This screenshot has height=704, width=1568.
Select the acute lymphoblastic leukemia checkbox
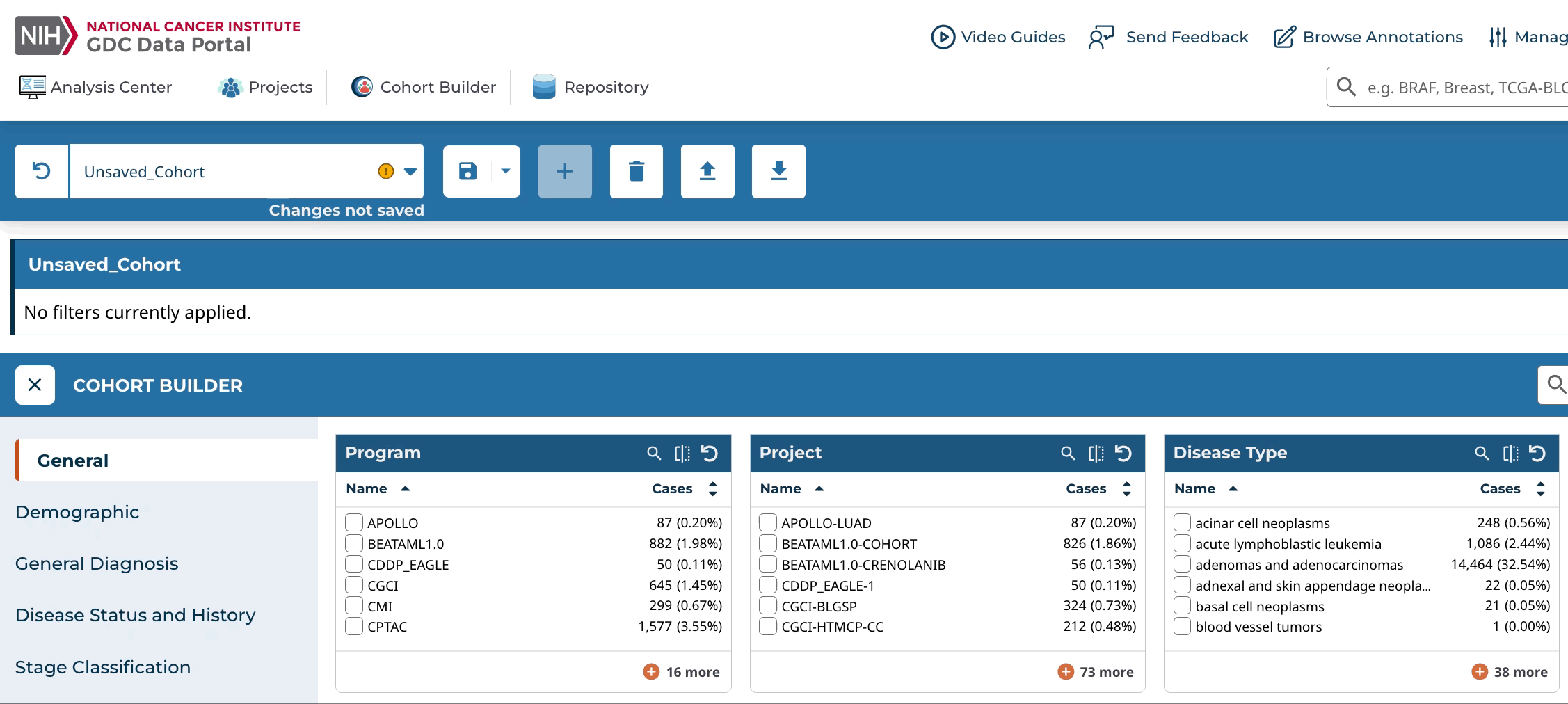pyautogui.click(x=1182, y=543)
